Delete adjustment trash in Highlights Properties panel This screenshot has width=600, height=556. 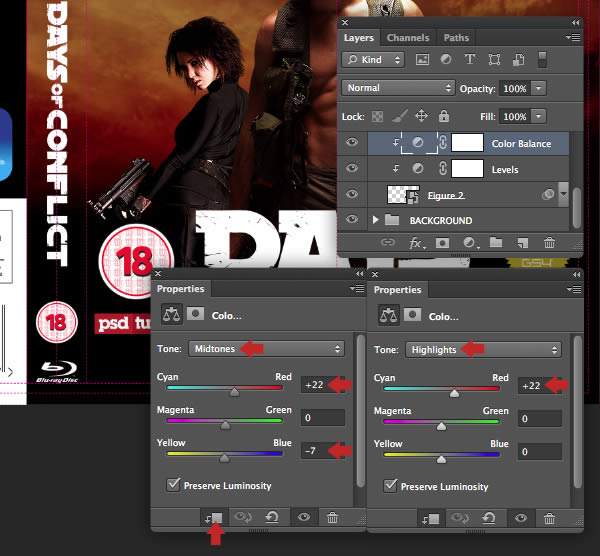[x=549, y=519]
